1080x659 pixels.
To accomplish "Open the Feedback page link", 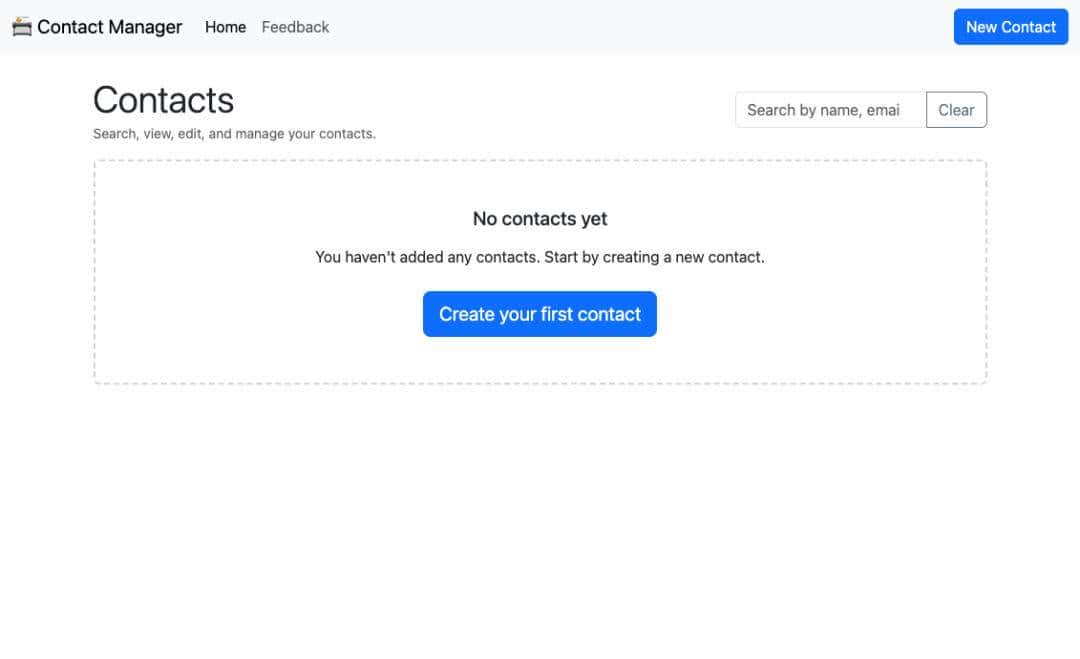I will [x=295, y=27].
